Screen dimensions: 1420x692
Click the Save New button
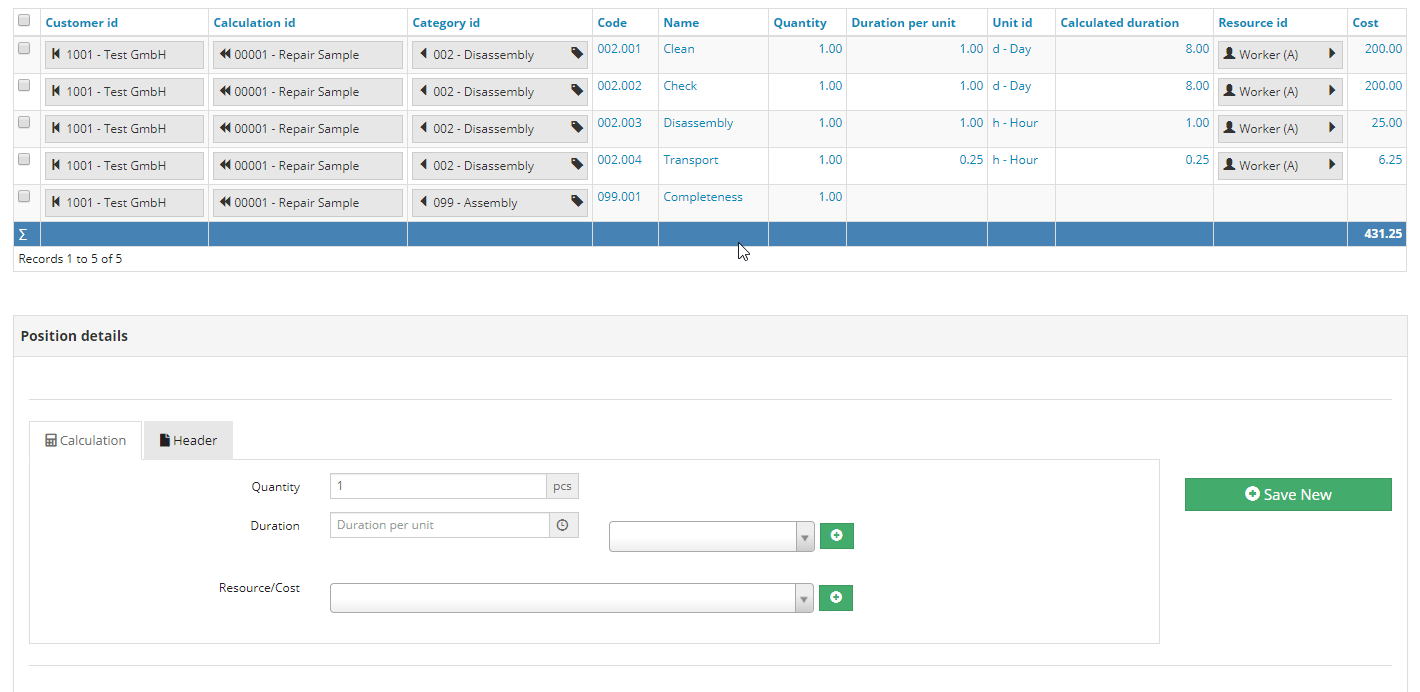(x=1288, y=494)
